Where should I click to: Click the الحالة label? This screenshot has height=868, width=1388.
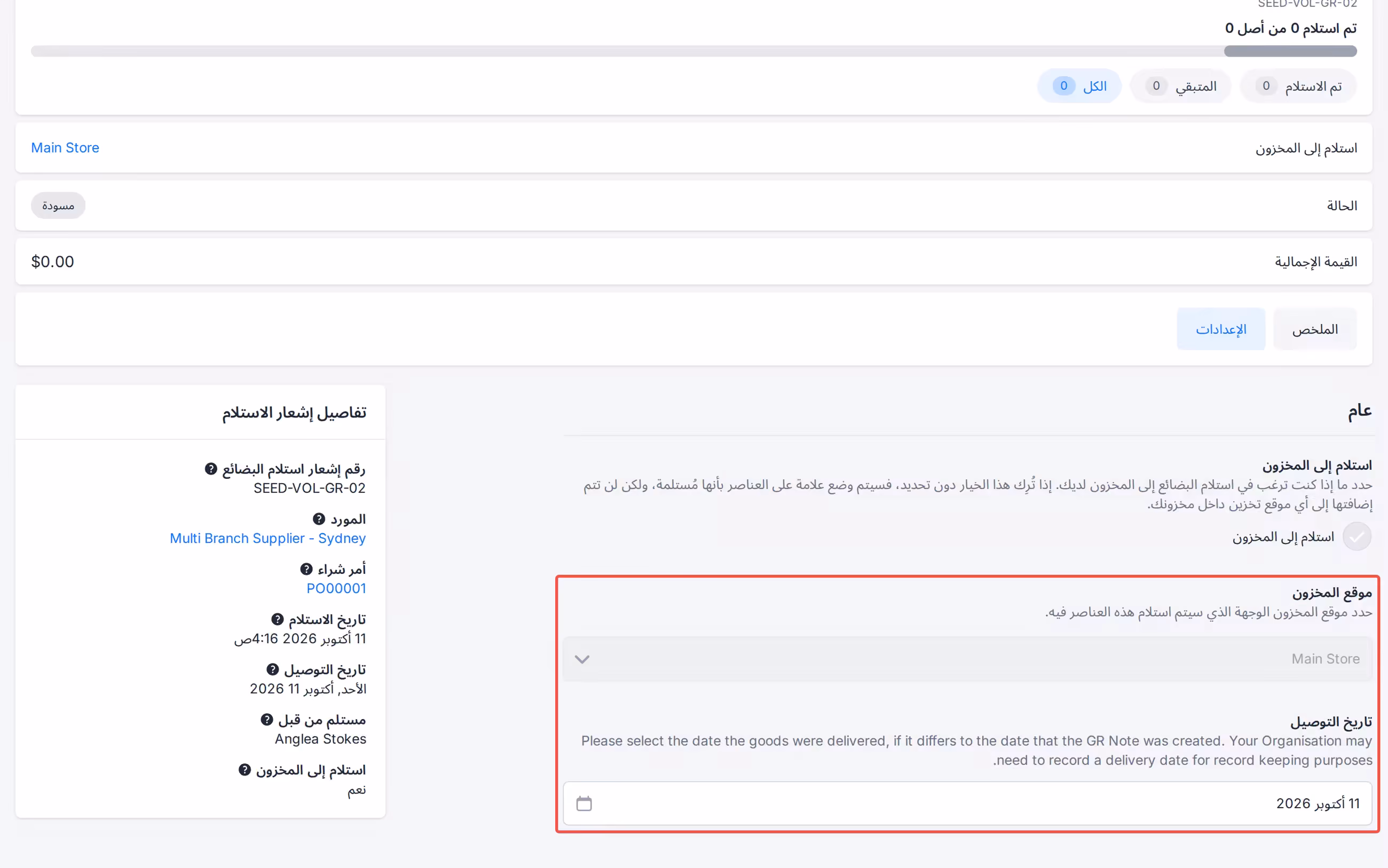click(1342, 206)
